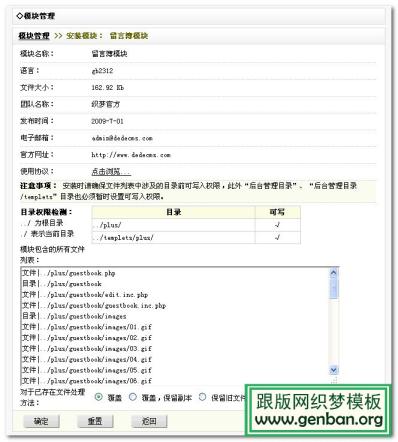Click the release date 2009-7-01
Viewport: 398px width, 442px height.
107,121
